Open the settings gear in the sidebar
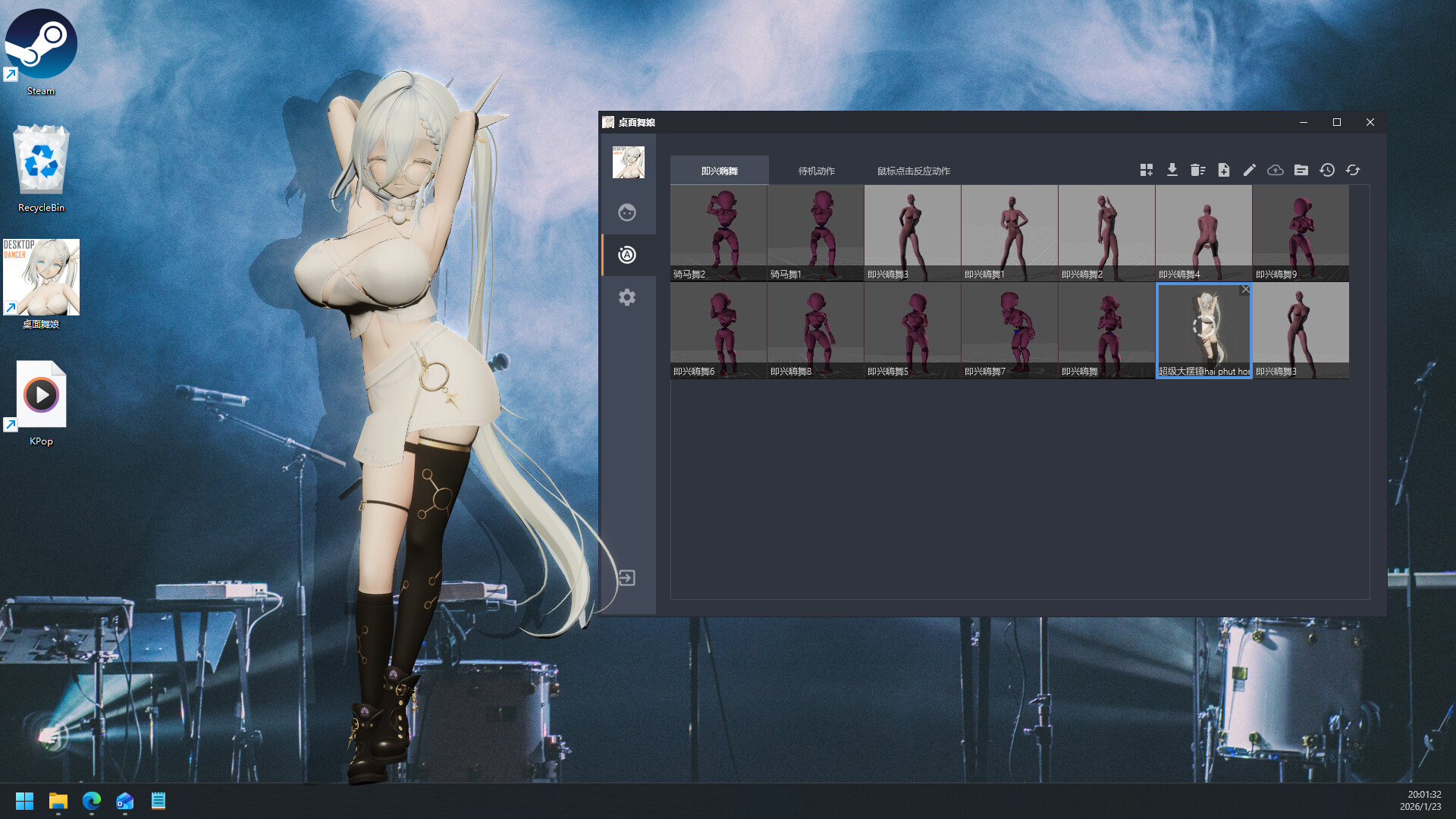This screenshot has width=1456, height=819. tap(626, 297)
